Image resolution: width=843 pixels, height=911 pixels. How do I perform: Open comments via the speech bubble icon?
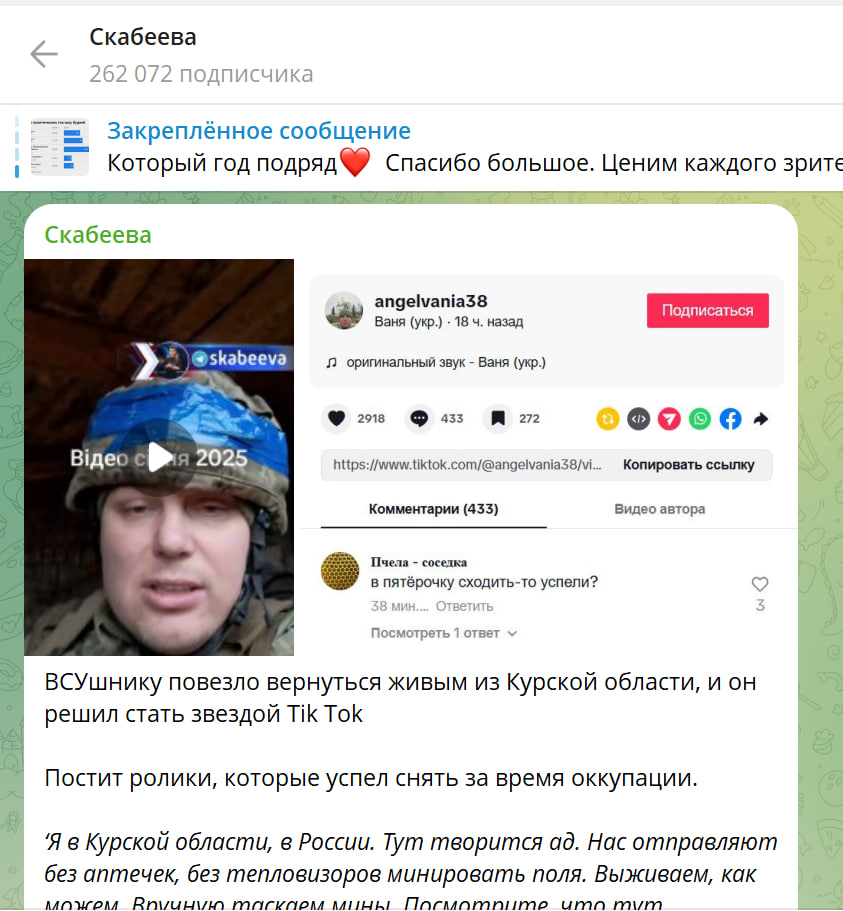point(419,418)
